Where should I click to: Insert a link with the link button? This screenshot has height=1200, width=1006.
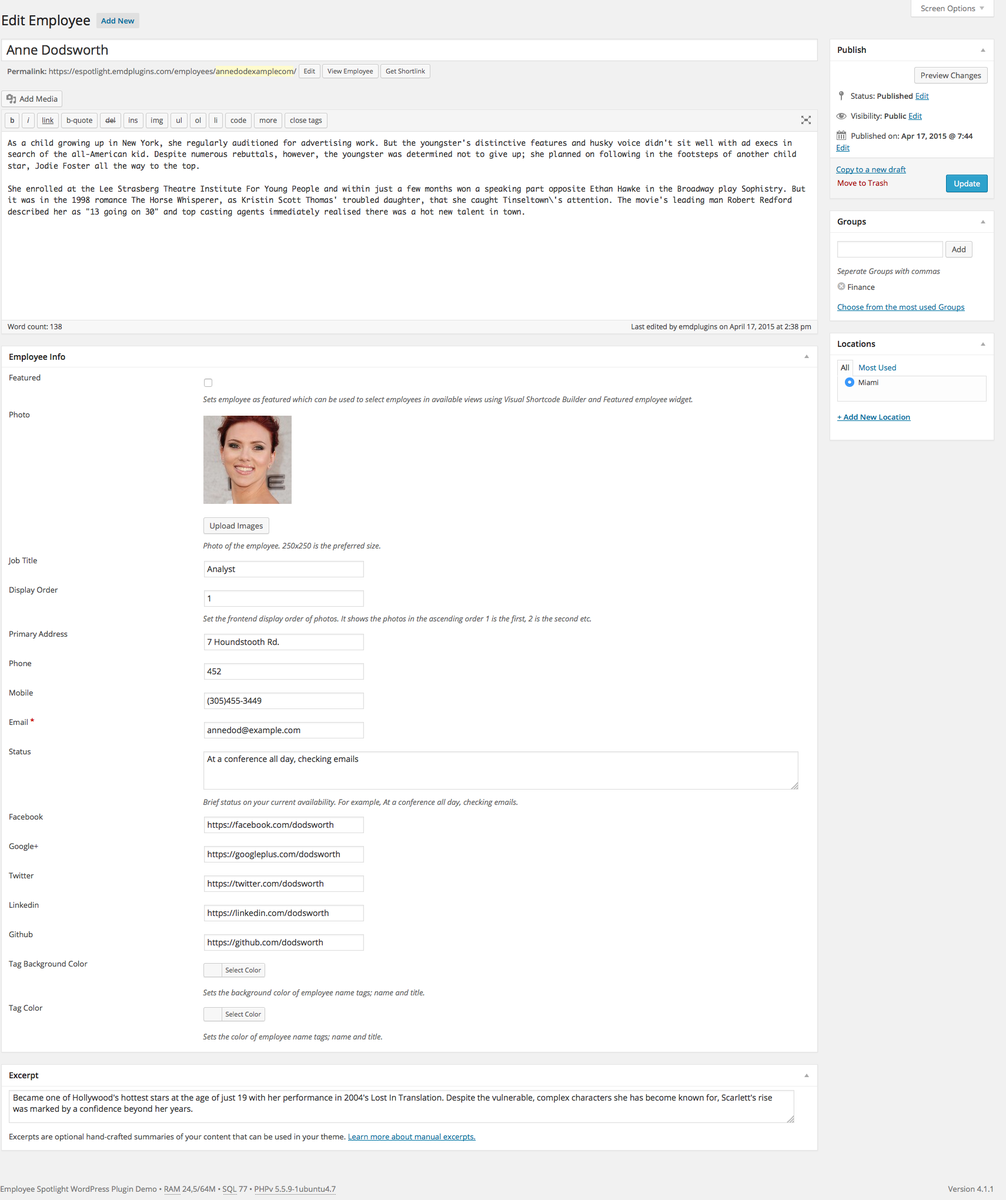point(47,120)
